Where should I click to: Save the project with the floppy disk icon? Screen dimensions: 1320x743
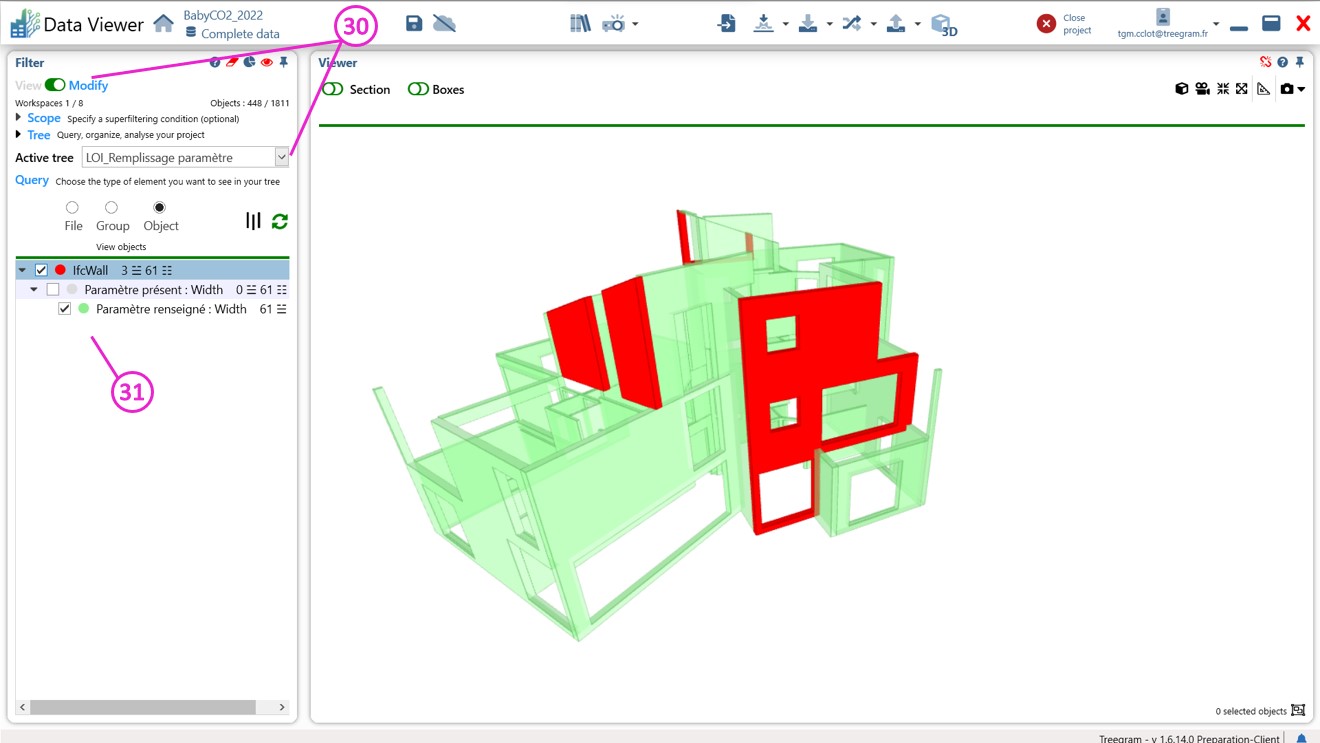[414, 23]
